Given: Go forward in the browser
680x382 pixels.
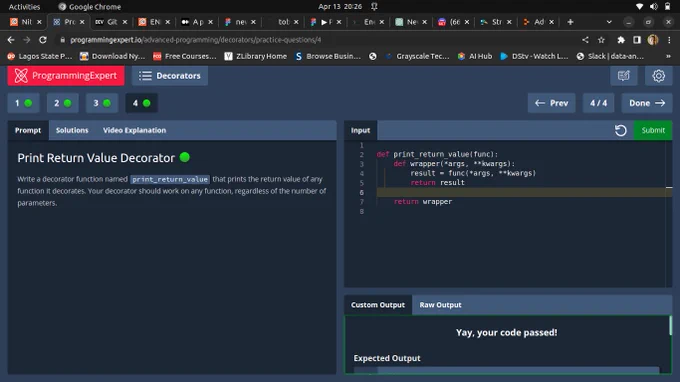Looking at the screenshot, I should pos(26,40).
